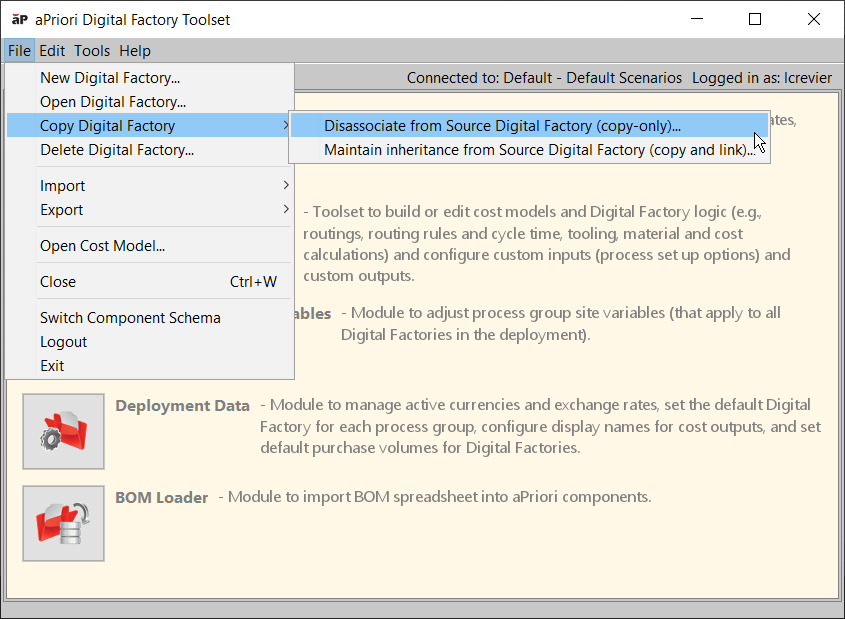Open the Edit menu
Screen dimensions: 845x619
(x=52, y=51)
